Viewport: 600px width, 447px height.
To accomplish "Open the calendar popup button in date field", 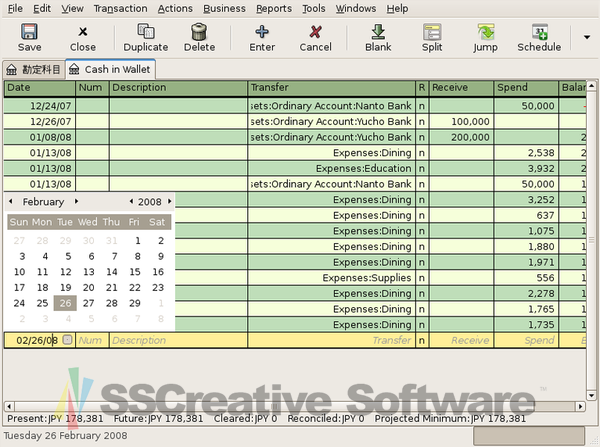I will click(x=67, y=339).
